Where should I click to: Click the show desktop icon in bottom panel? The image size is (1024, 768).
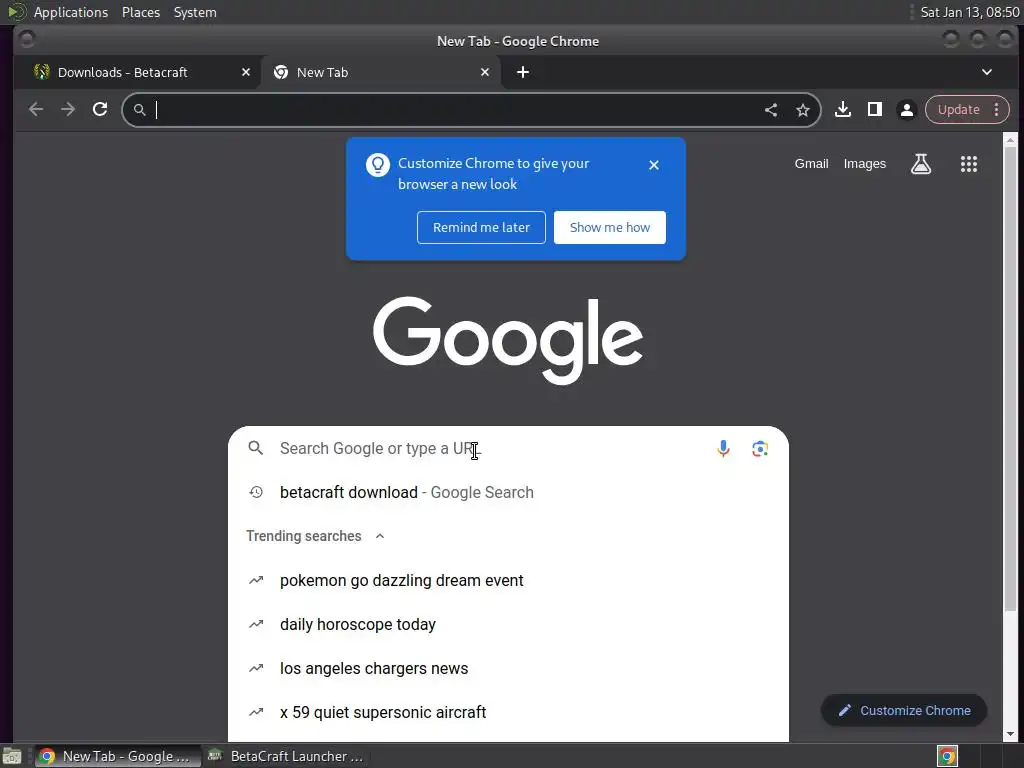[12, 756]
